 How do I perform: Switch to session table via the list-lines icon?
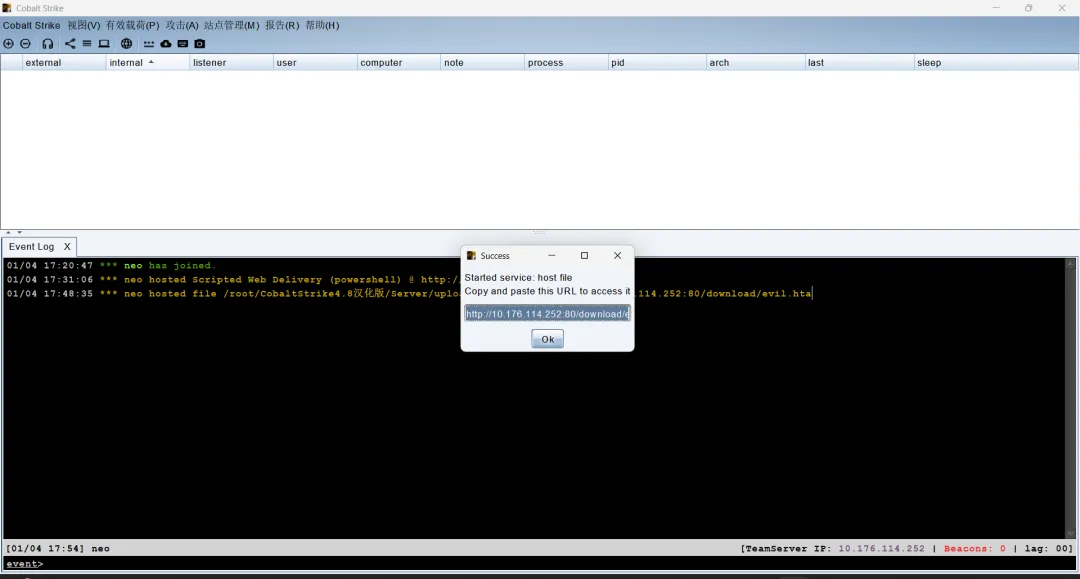87,43
